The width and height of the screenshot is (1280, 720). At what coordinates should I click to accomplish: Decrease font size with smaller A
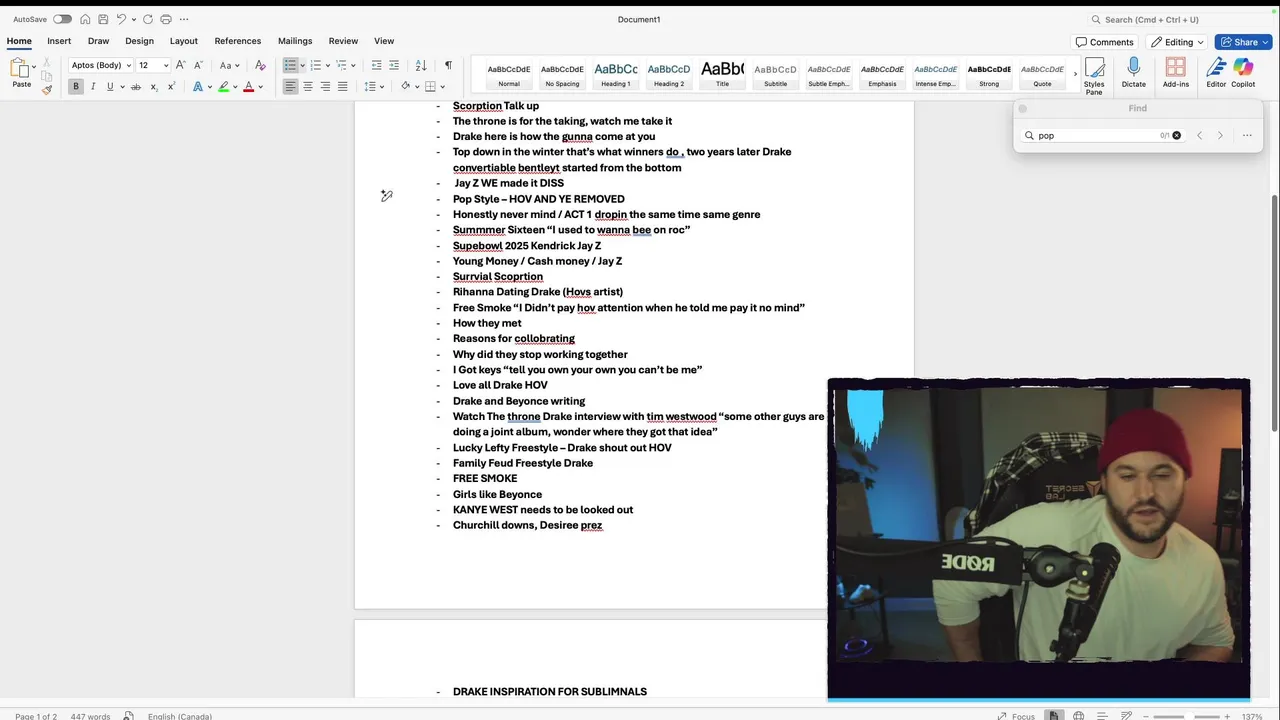point(198,65)
